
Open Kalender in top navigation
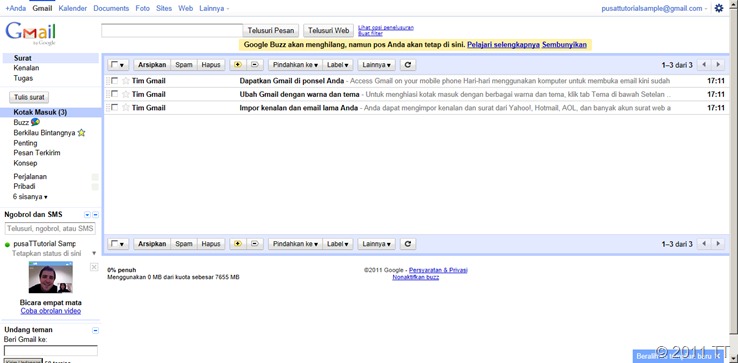tap(72, 8)
